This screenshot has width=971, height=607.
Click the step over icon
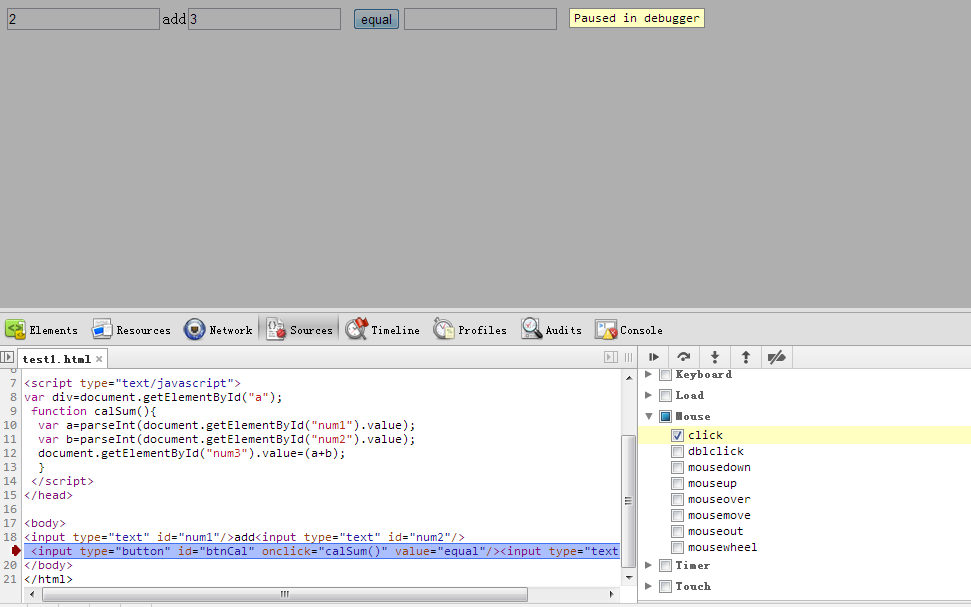[x=684, y=357]
